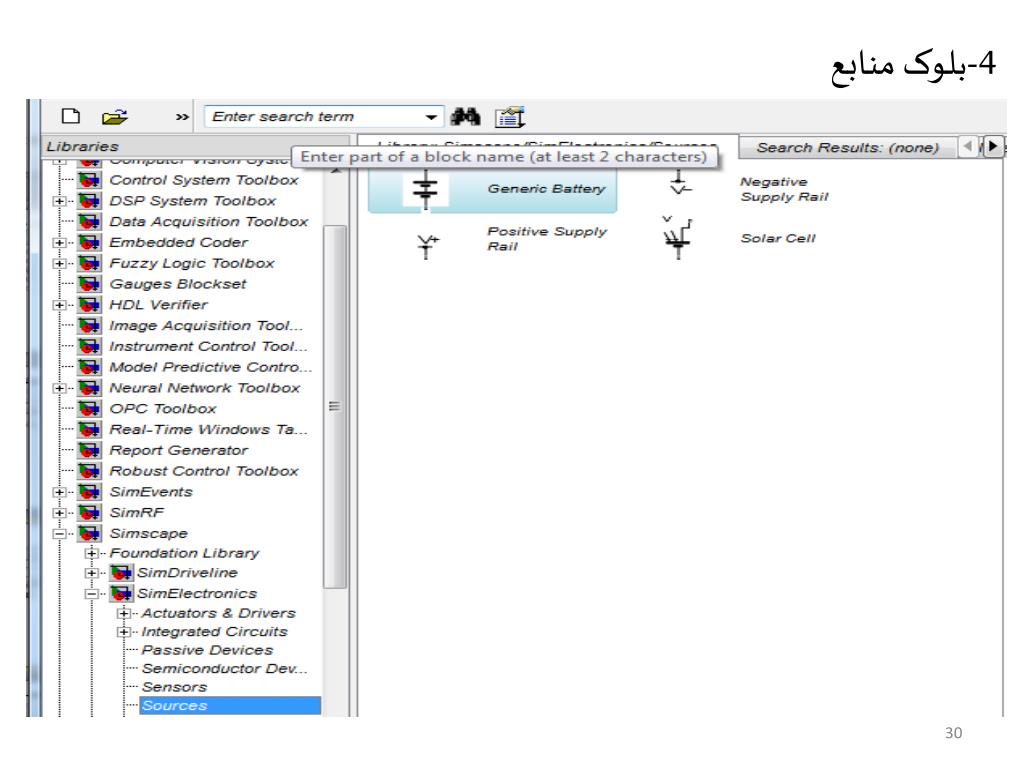Select Semiconductor Devices in the tree

tap(225, 669)
